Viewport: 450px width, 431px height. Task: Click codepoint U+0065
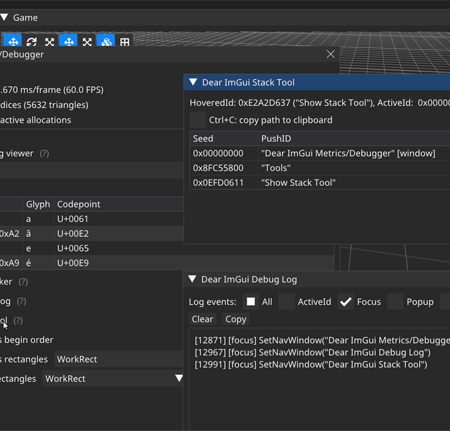click(x=73, y=248)
